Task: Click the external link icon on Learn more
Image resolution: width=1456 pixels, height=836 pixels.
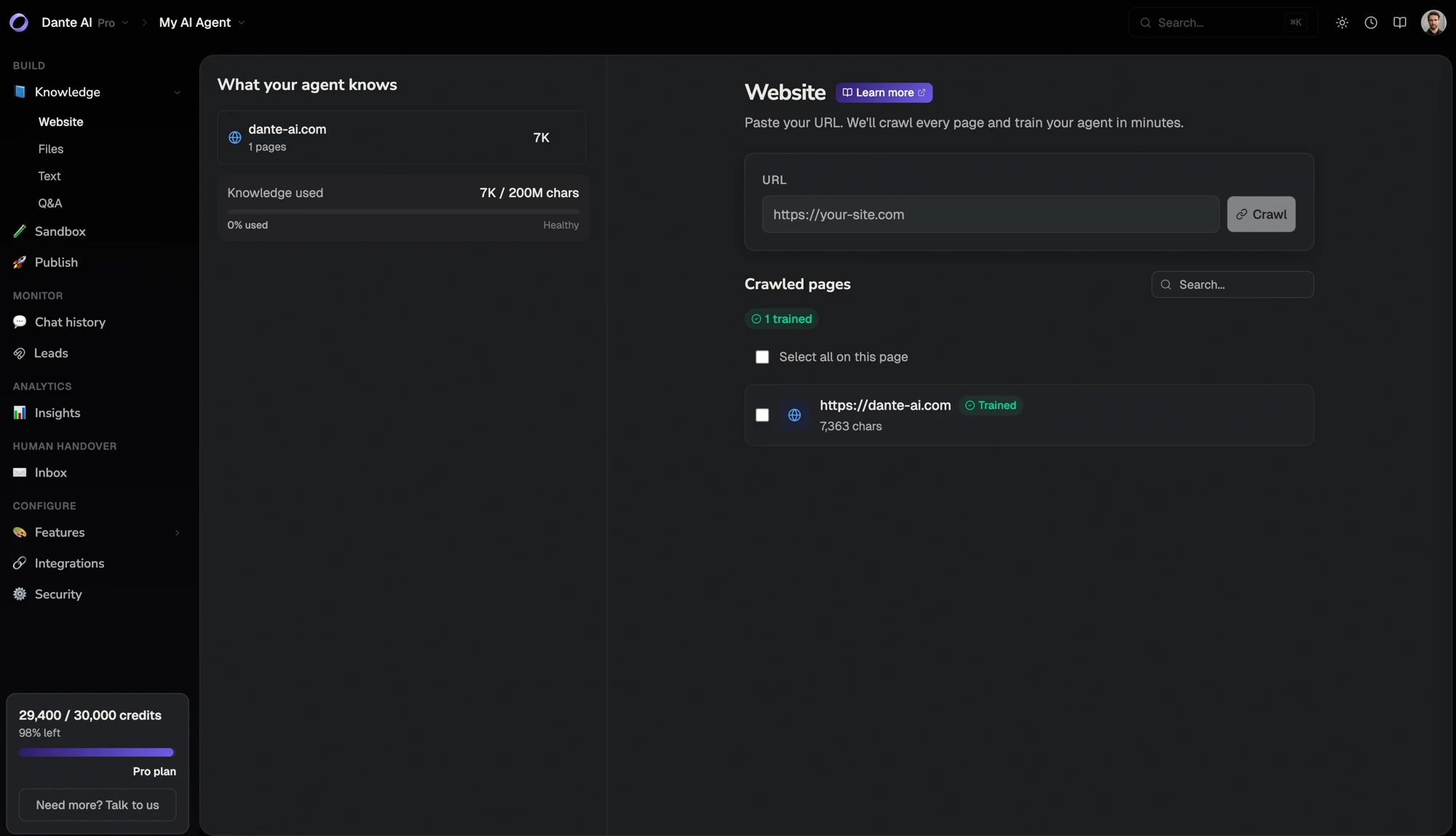Action: coord(922,92)
